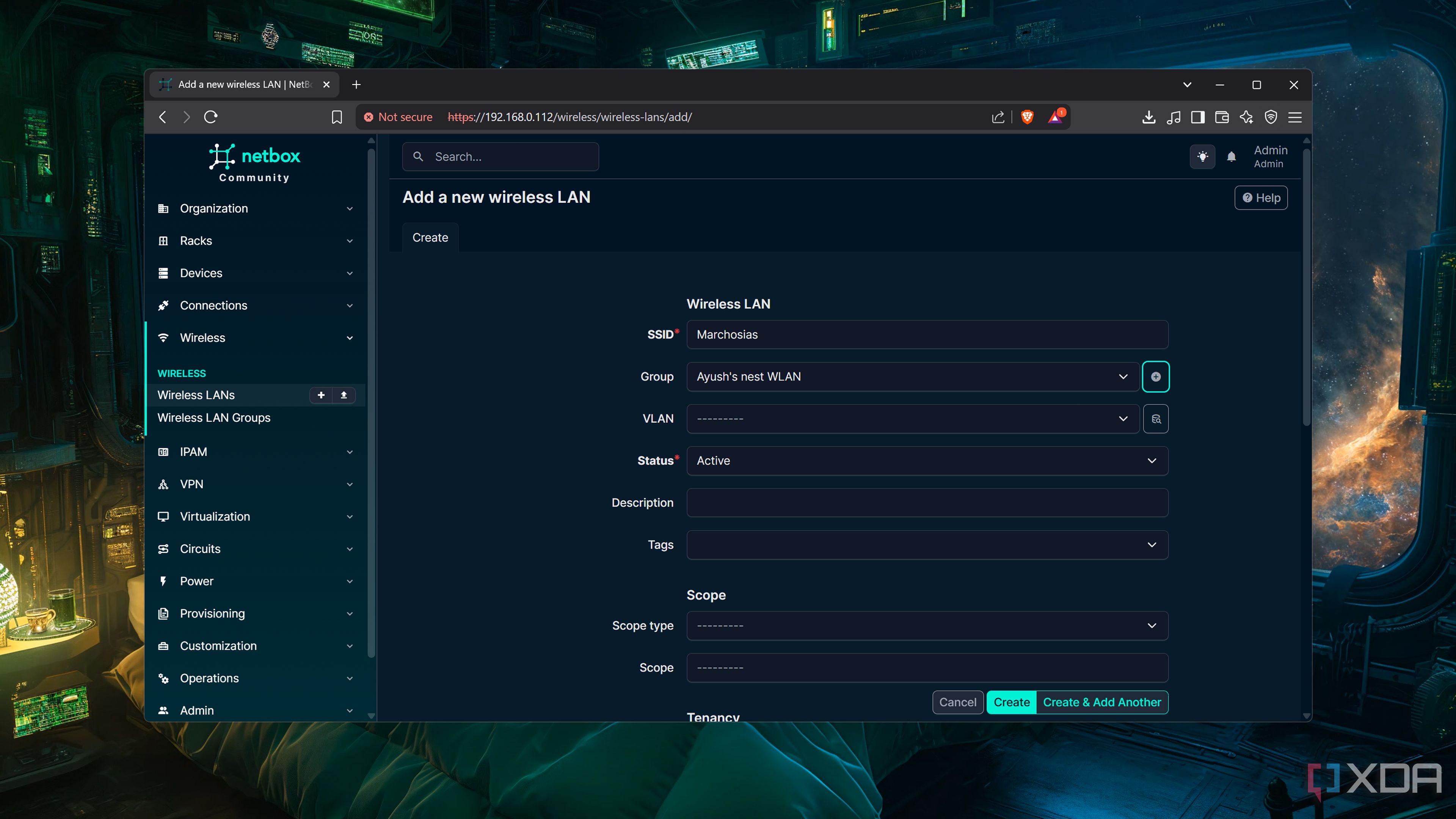Open the Status dropdown showing Active
Screen dimensions: 1456x819
tap(926, 461)
